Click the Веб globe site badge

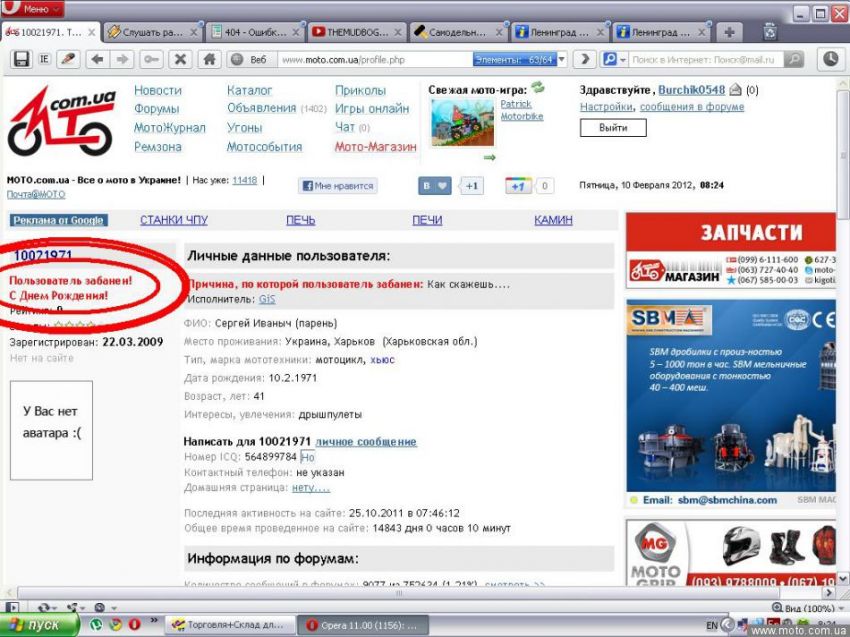(x=250, y=60)
